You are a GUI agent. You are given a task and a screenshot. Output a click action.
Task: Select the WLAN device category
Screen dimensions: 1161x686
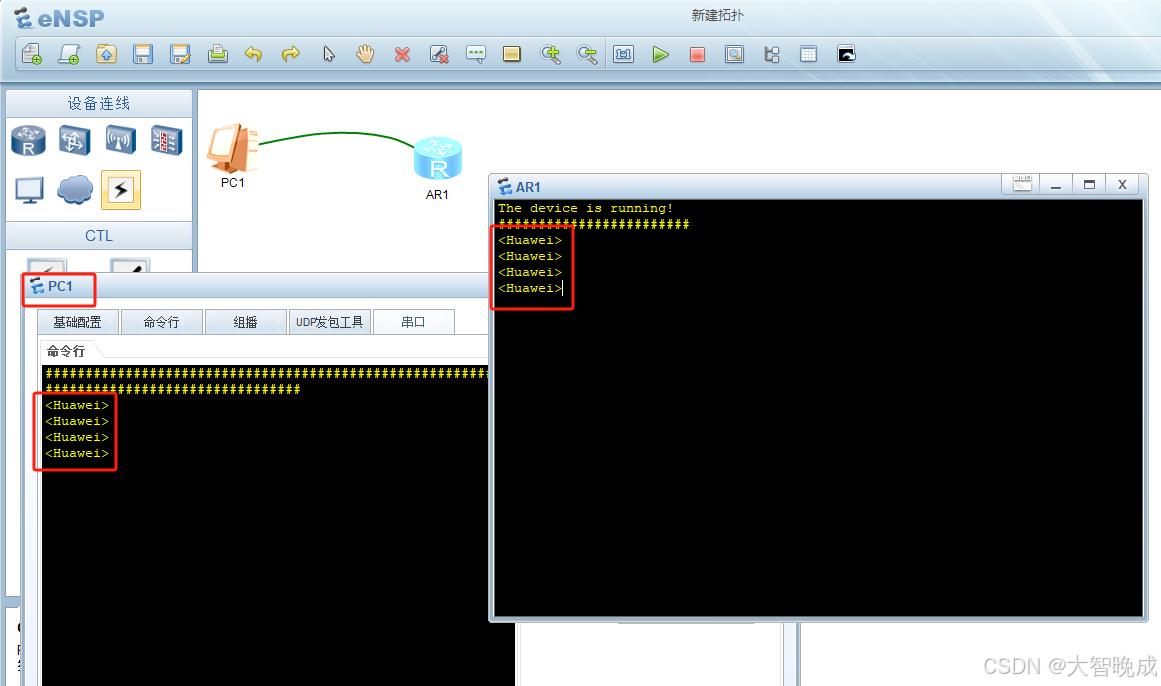click(x=121, y=140)
